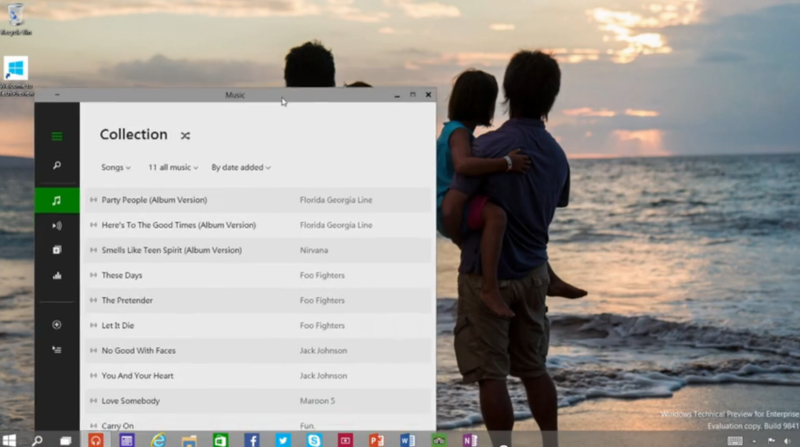Open search in the Music sidebar
This screenshot has width=800, height=447.
57,165
